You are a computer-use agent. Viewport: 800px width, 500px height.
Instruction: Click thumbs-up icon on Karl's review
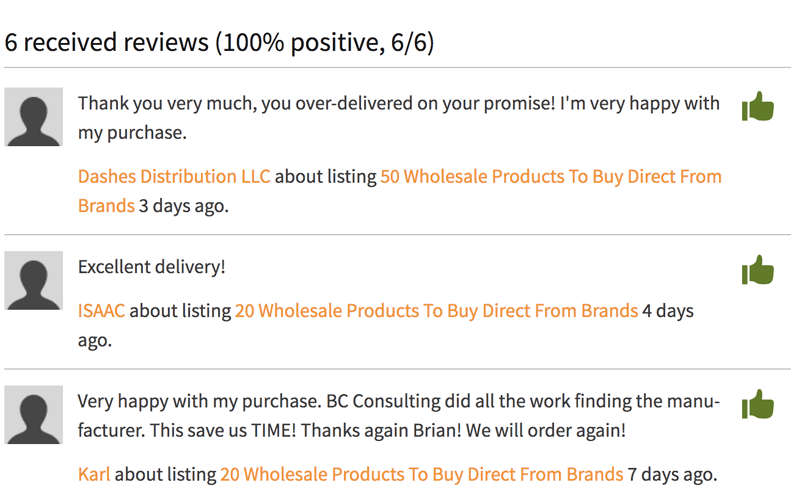(758, 404)
